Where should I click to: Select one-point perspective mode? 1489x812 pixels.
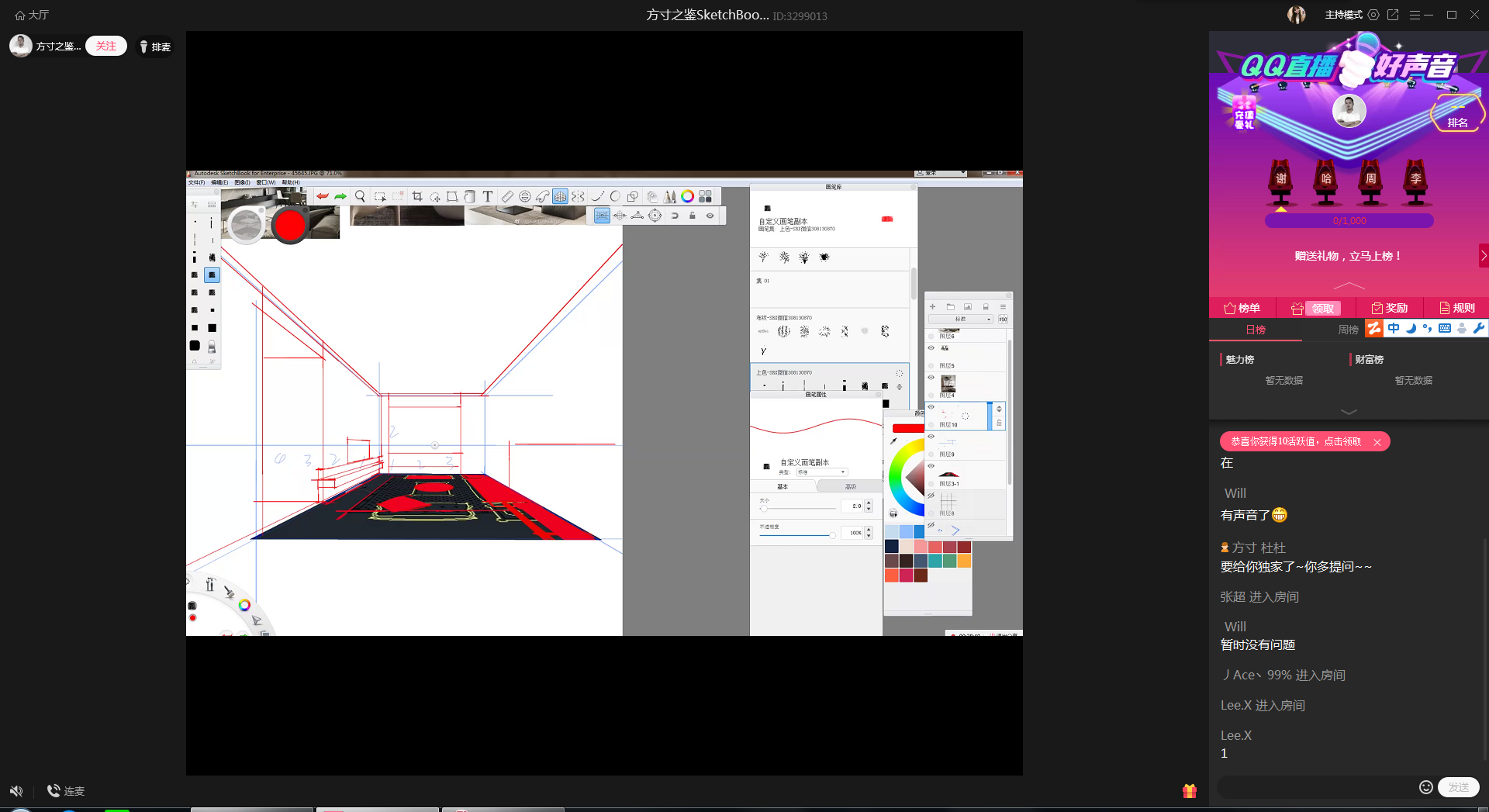click(602, 216)
